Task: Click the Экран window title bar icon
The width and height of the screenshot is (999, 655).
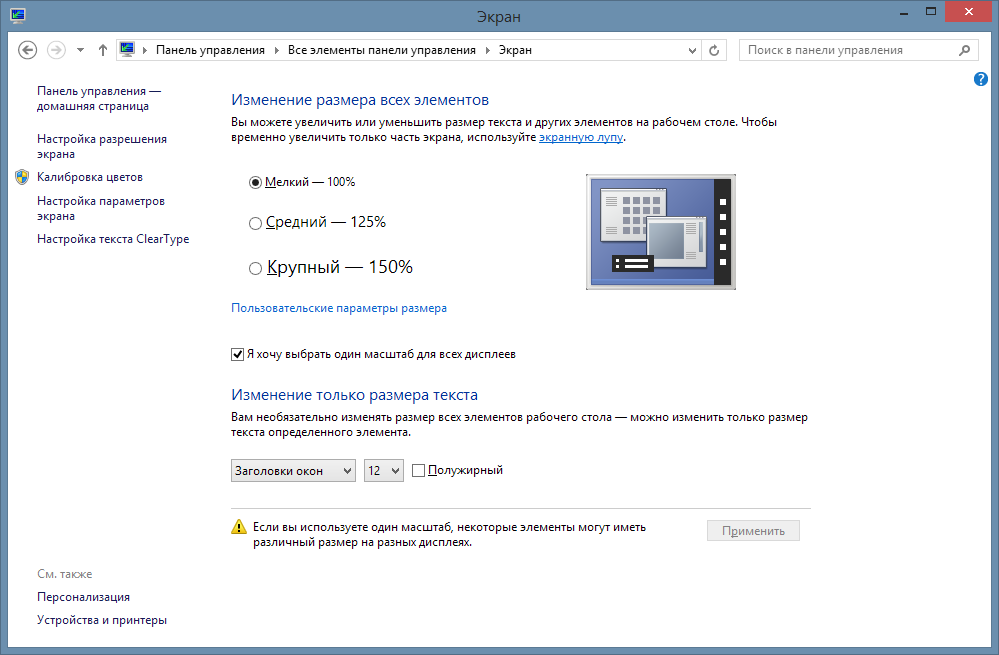Action: pos(18,15)
